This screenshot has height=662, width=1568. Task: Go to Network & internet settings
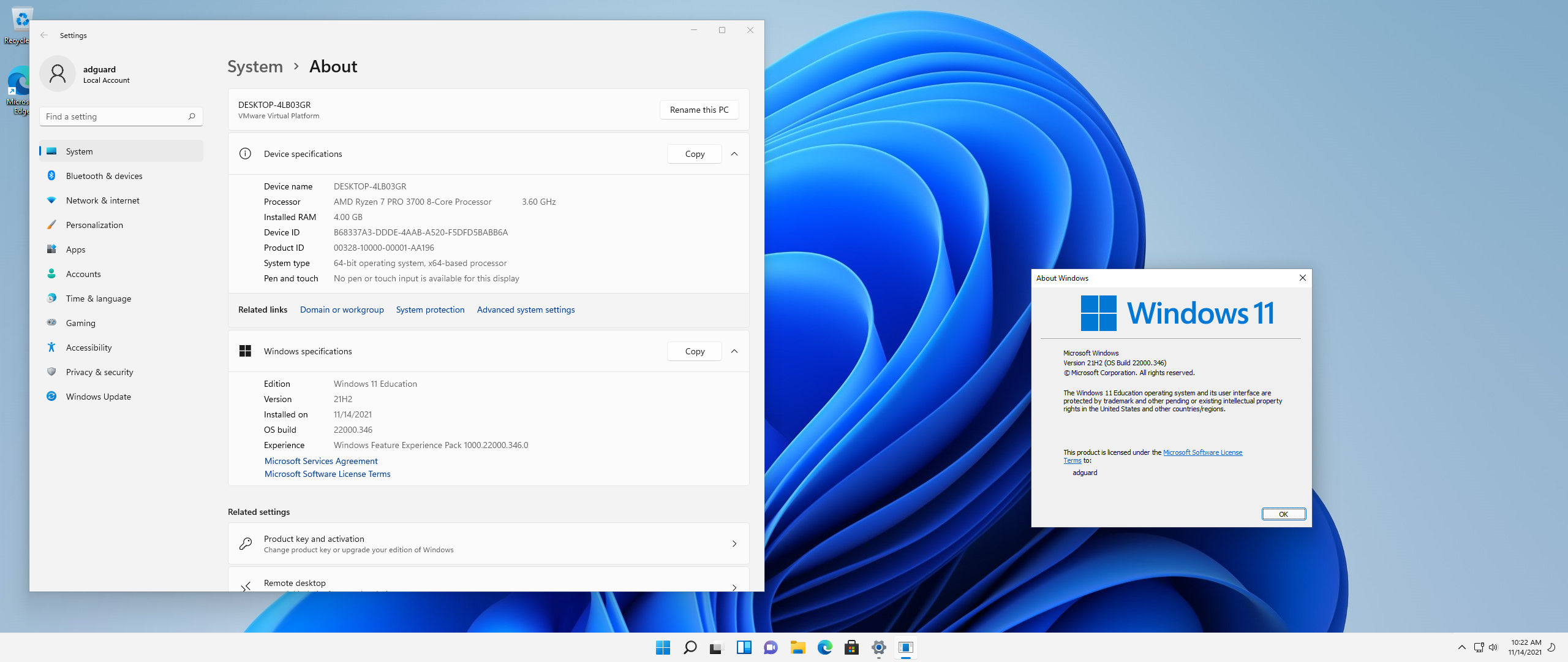[121, 200]
